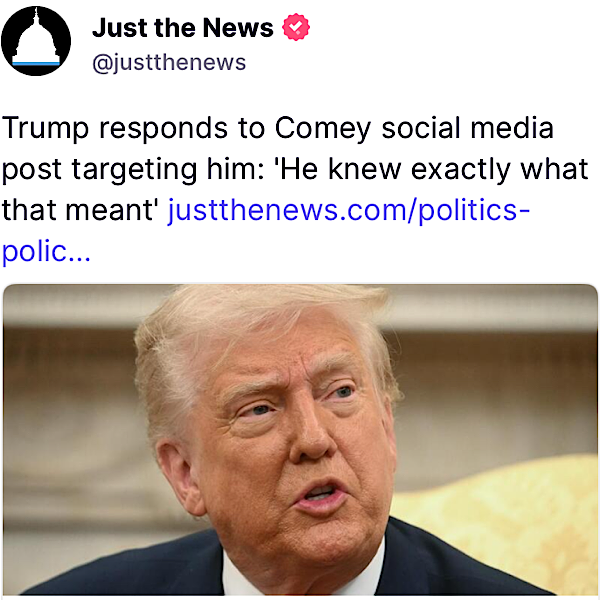The width and height of the screenshot is (600, 600).
Task: Open the Trump photo thumbnail
Action: pos(300,439)
